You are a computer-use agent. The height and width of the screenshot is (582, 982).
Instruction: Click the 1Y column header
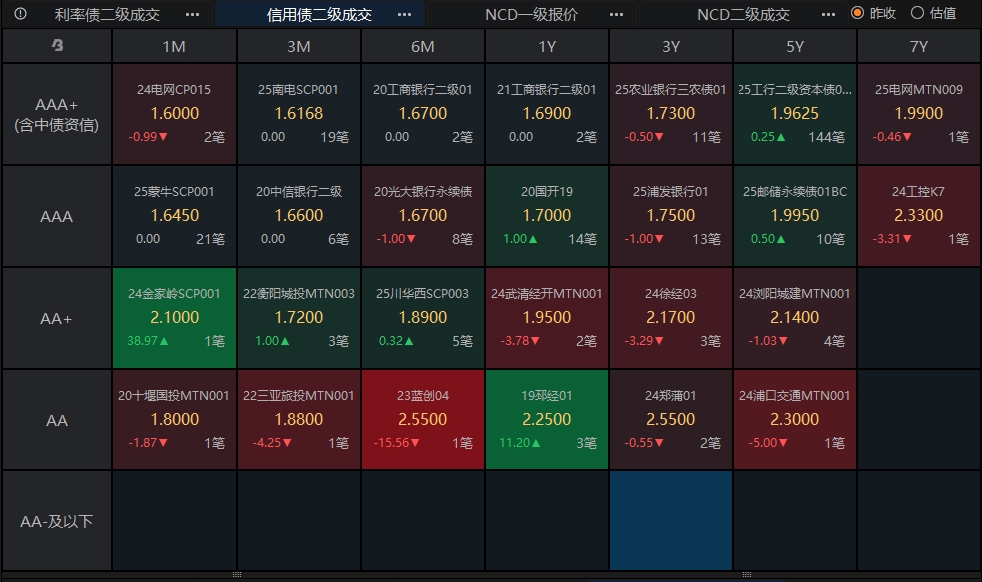point(547,46)
